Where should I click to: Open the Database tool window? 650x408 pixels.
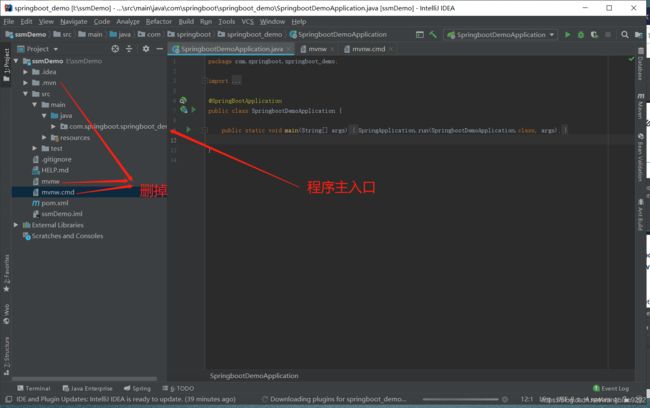pos(640,64)
